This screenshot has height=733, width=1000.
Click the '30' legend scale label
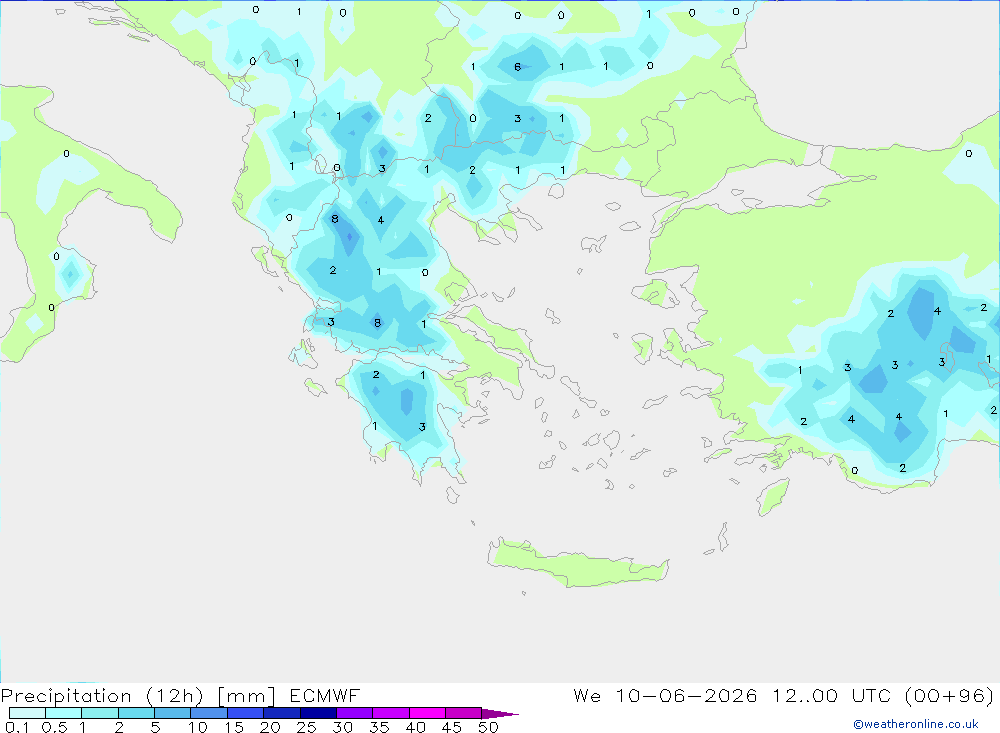click(343, 727)
